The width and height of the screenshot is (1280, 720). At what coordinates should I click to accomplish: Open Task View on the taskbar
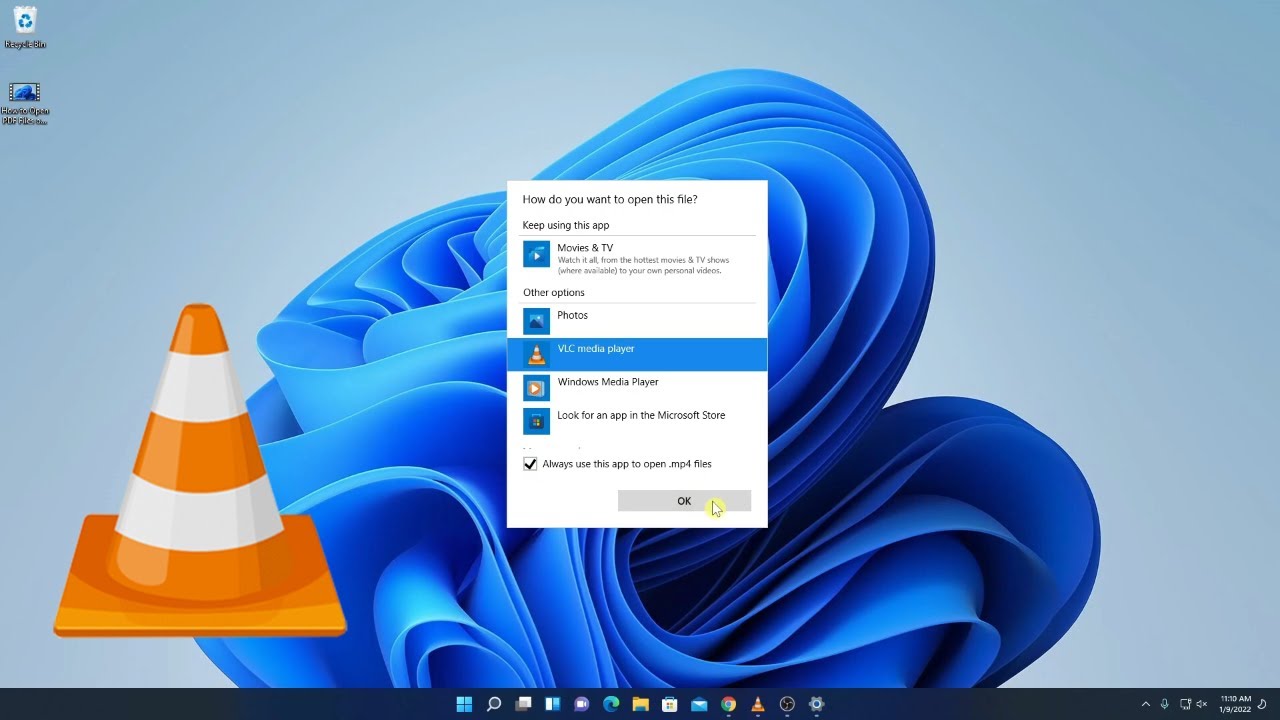[523, 704]
